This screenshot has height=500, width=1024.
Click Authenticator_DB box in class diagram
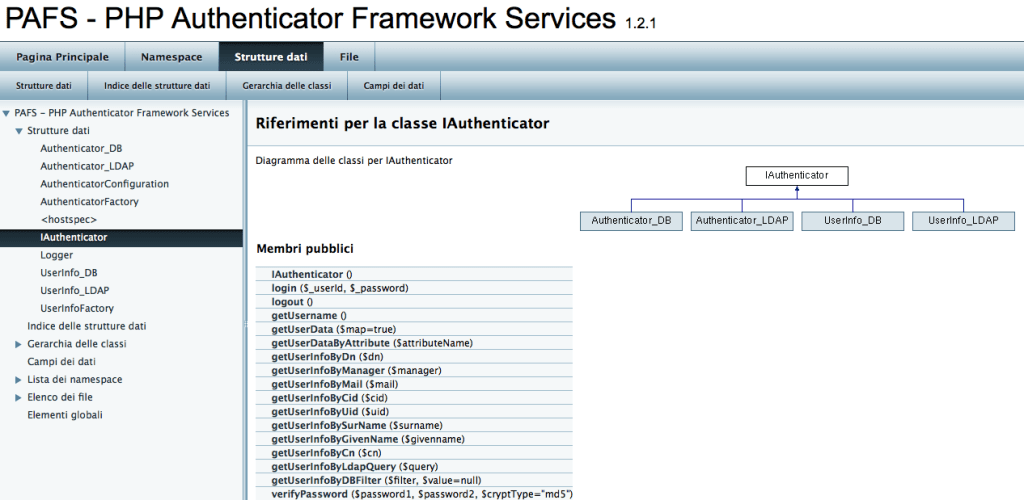coord(631,221)
